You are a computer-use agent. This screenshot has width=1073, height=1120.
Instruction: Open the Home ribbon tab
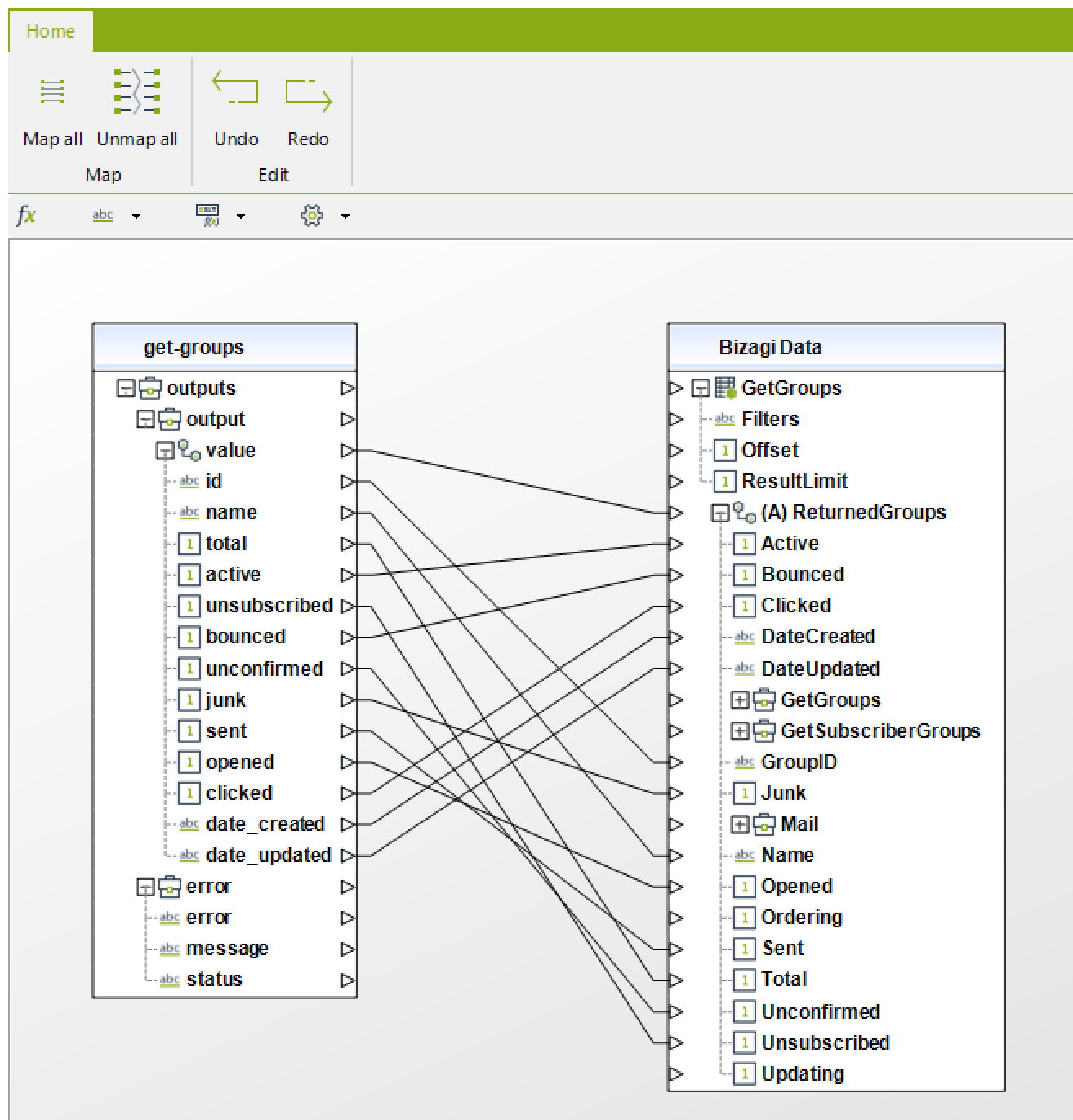coord(51,31)
